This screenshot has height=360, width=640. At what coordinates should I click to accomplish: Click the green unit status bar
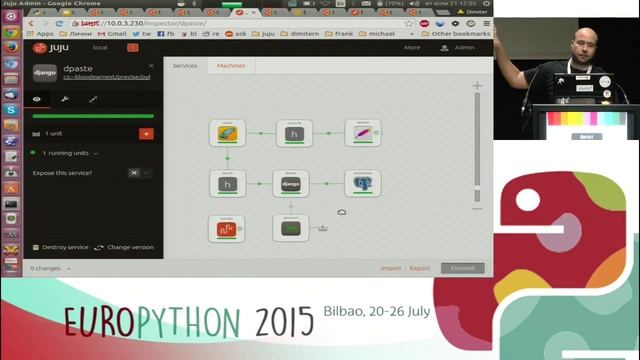click(x=93, y=116)
